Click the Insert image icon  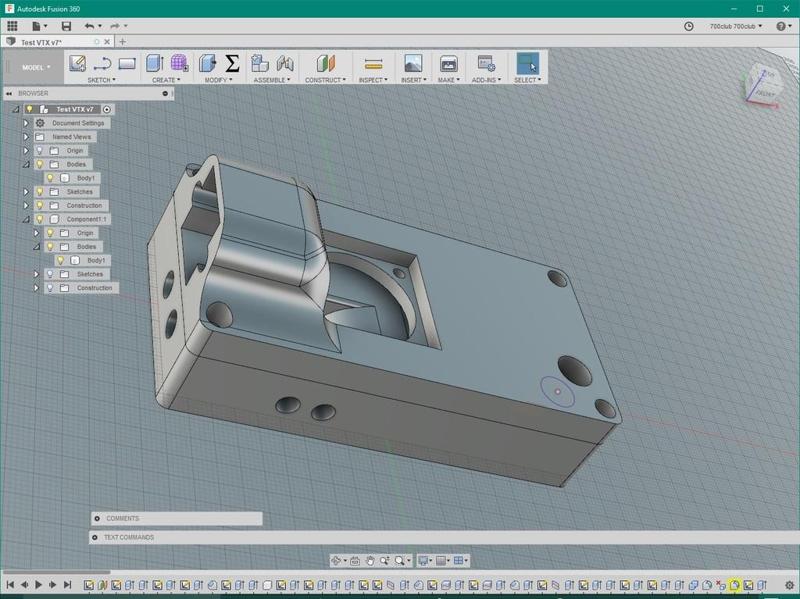coord(412,64)
